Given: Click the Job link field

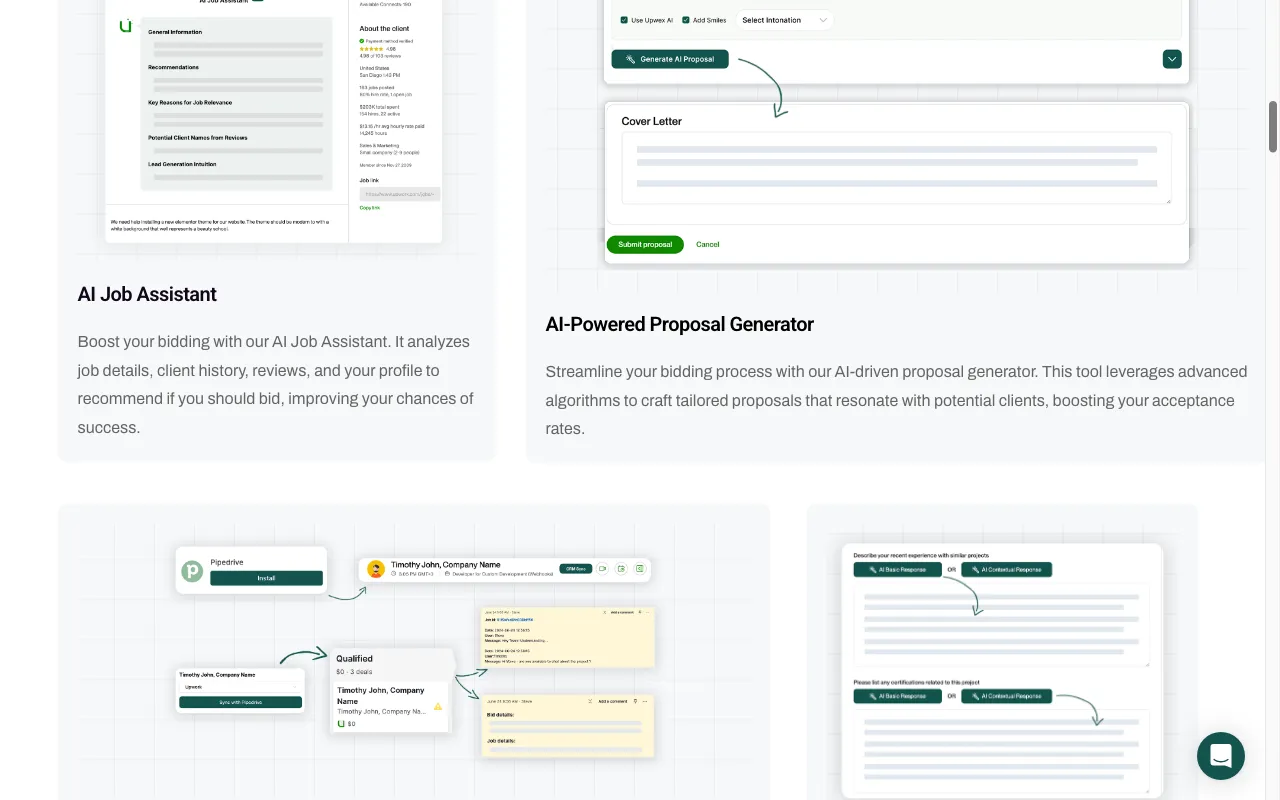Looking at the screenshot, I should 400,194.
